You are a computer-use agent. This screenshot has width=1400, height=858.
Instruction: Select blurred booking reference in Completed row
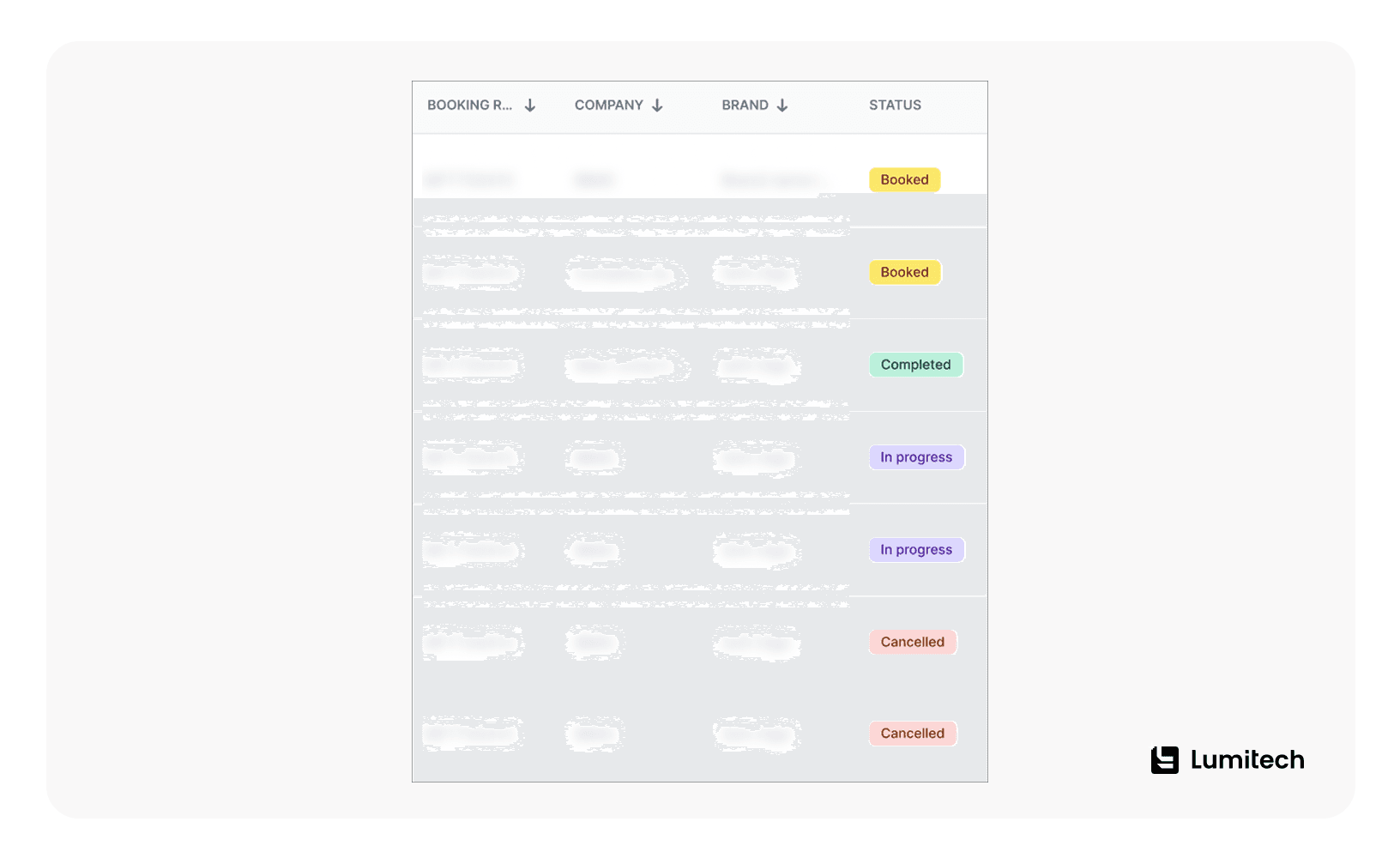[473, 366]
